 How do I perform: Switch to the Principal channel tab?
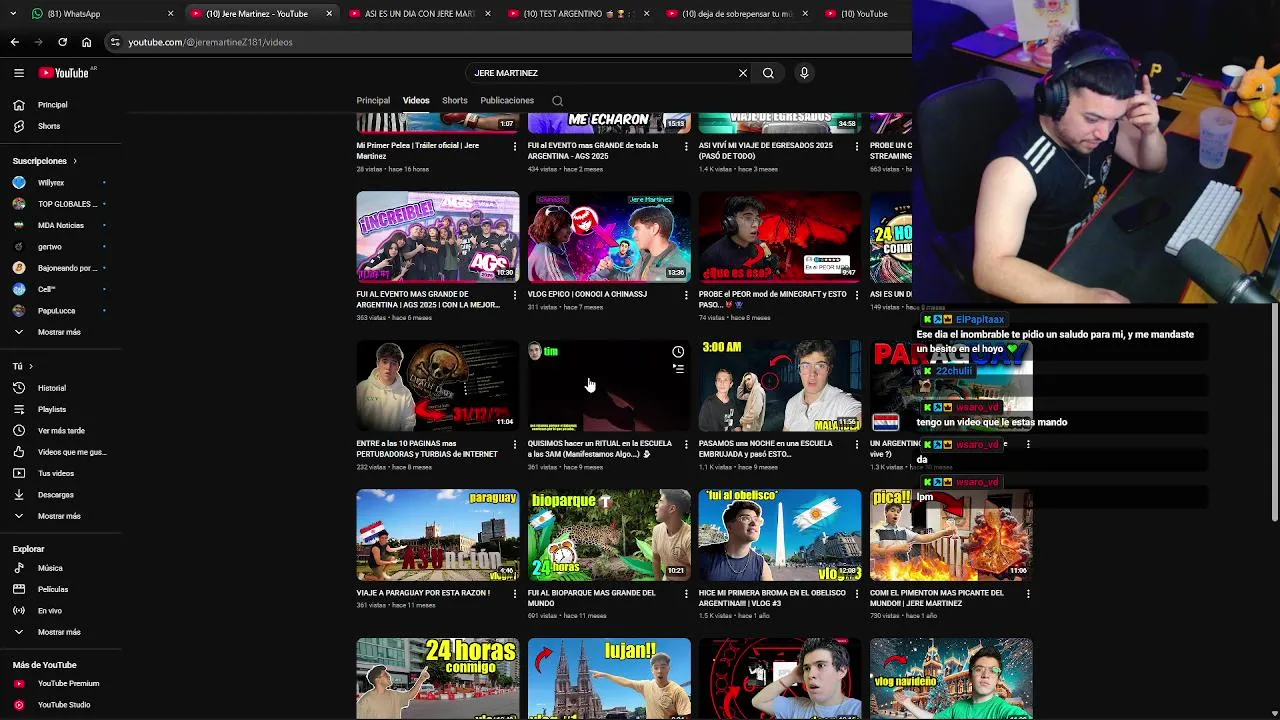373,101
